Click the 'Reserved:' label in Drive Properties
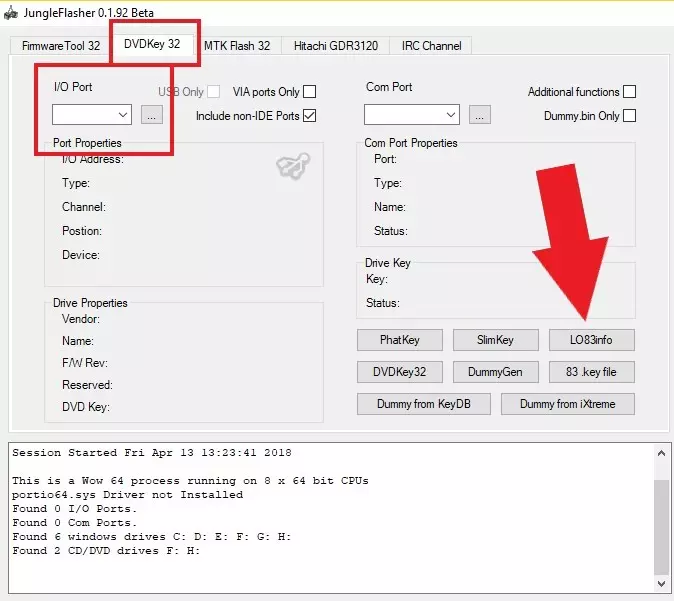 (x=87, y=385)
